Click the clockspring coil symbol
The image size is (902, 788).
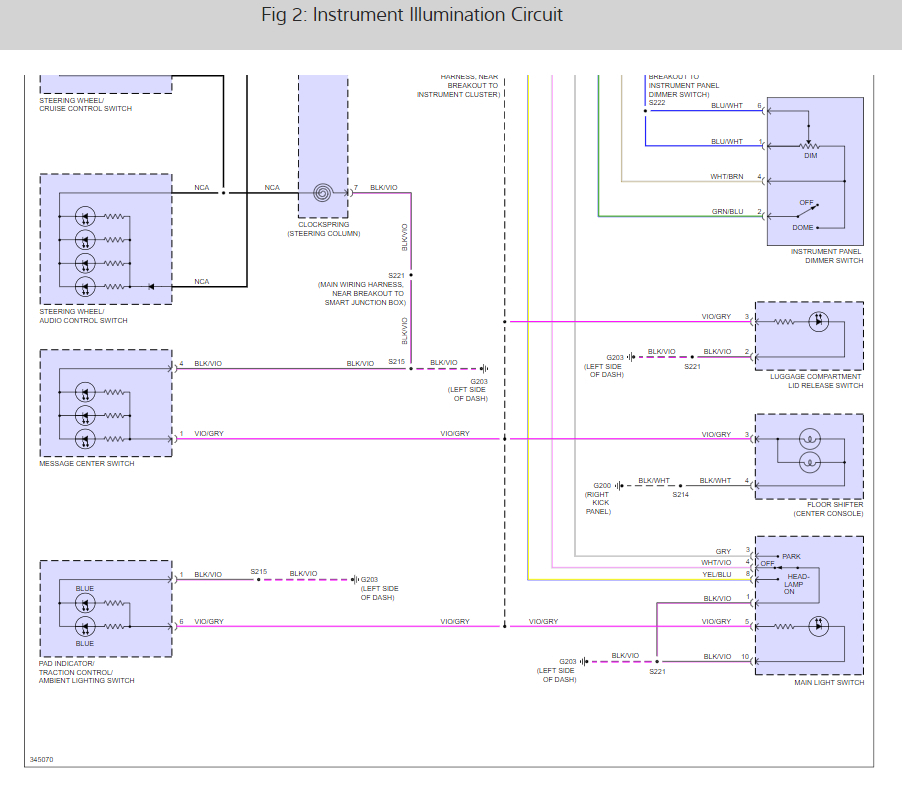point(323,193)
